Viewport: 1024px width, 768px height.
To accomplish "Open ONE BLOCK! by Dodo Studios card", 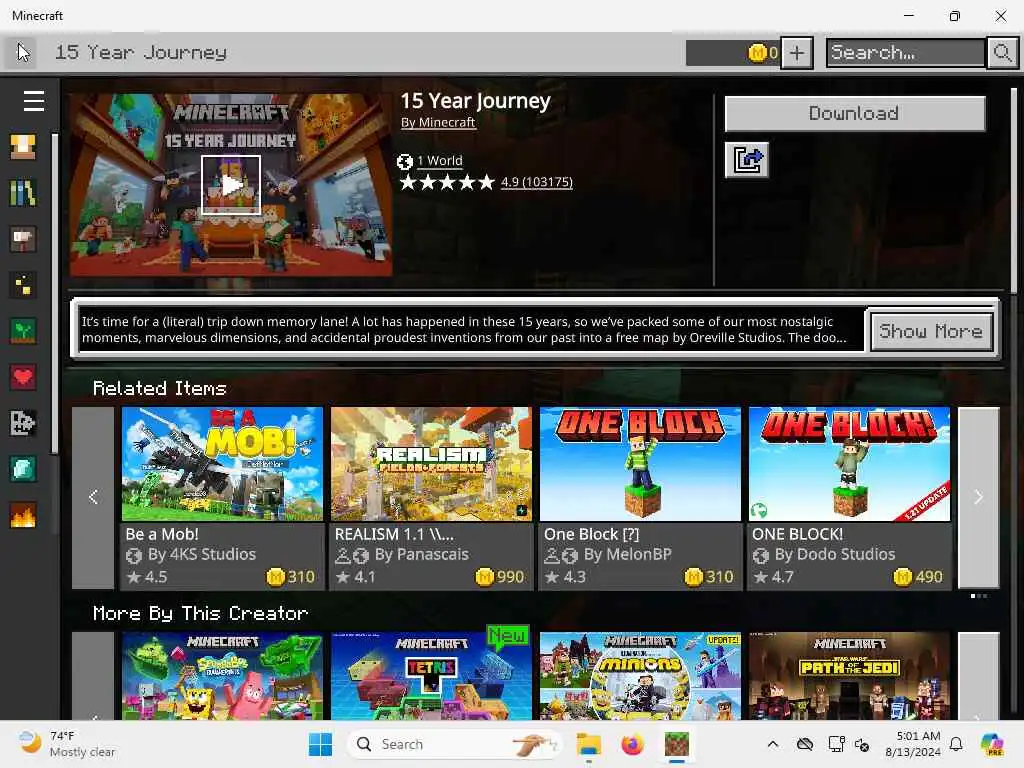I will pyautogui.click(x=849, y=498).
